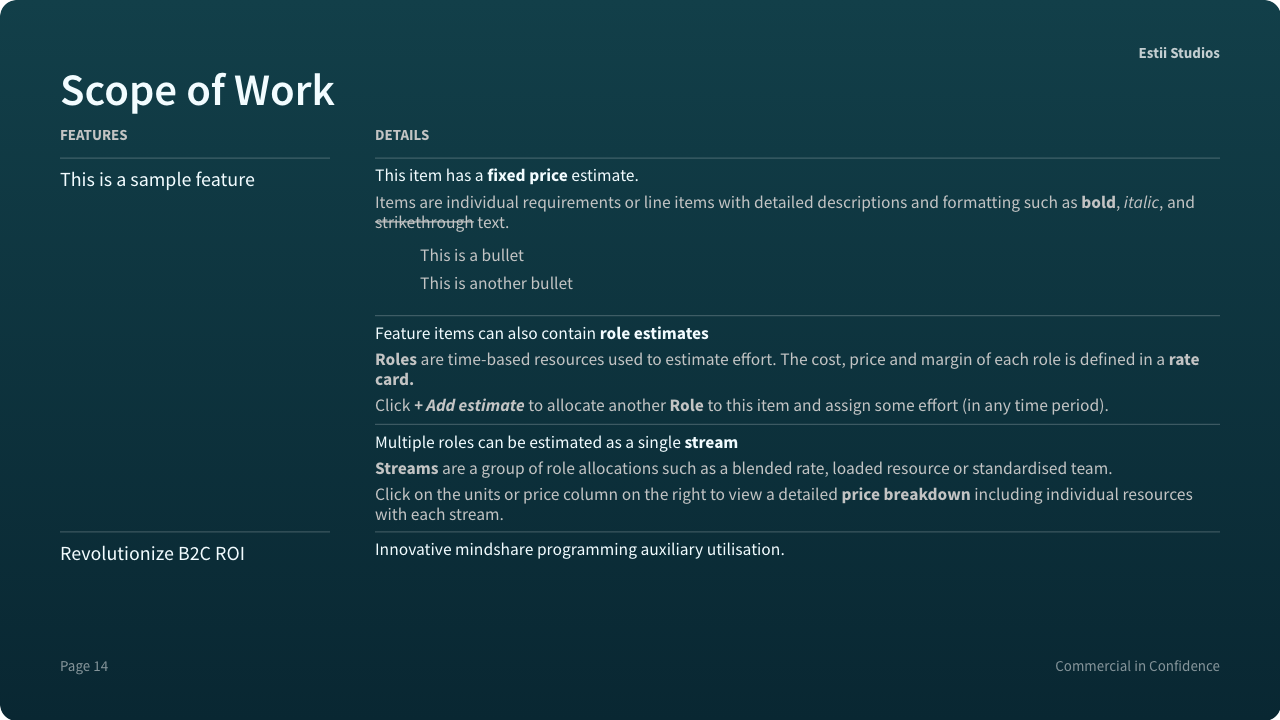Select the 'This is a bullet' line

pos(472,256)
